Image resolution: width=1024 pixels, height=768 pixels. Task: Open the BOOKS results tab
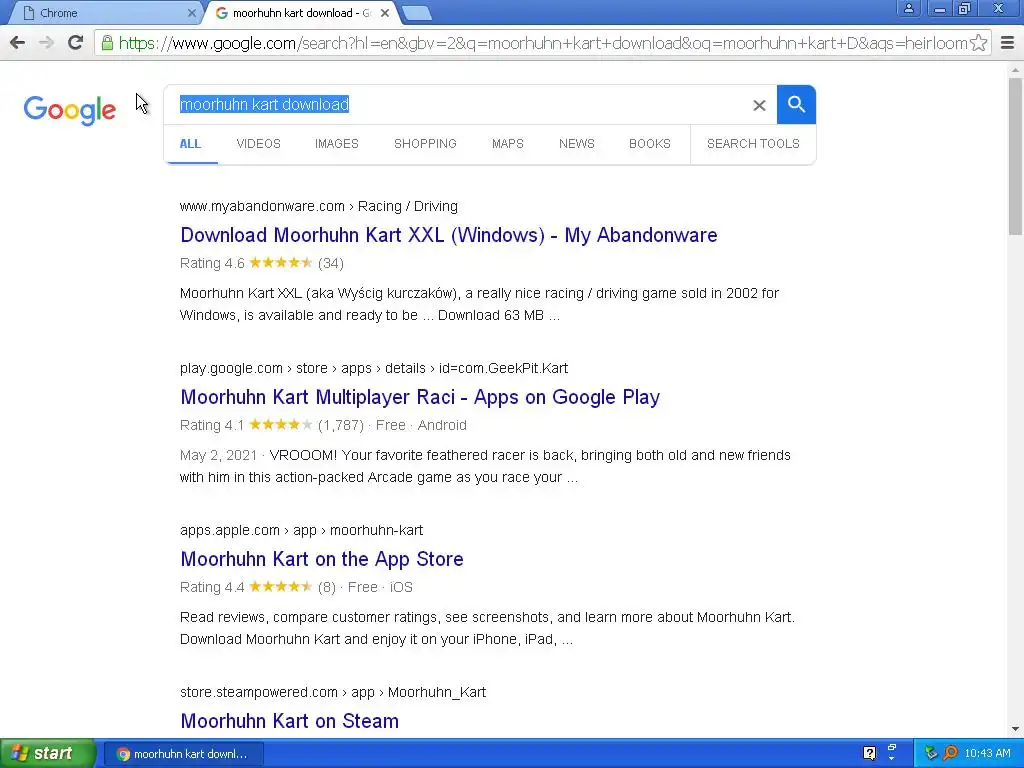[x=650, y=144]
